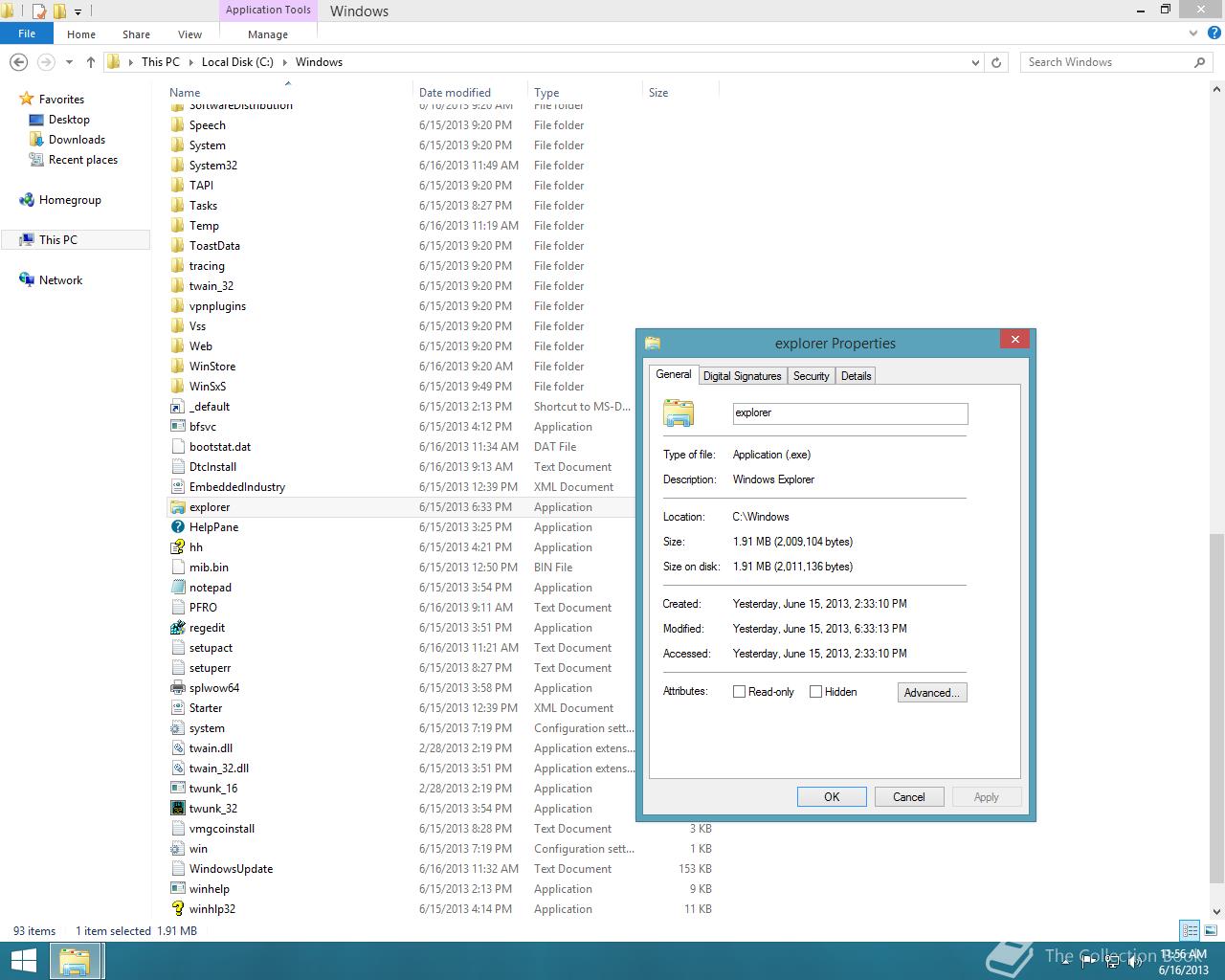The height and width of the screenshot is (980, 1225).
Task: Click the Network icon in navigation pane
Action: click(x=27, y=280)
